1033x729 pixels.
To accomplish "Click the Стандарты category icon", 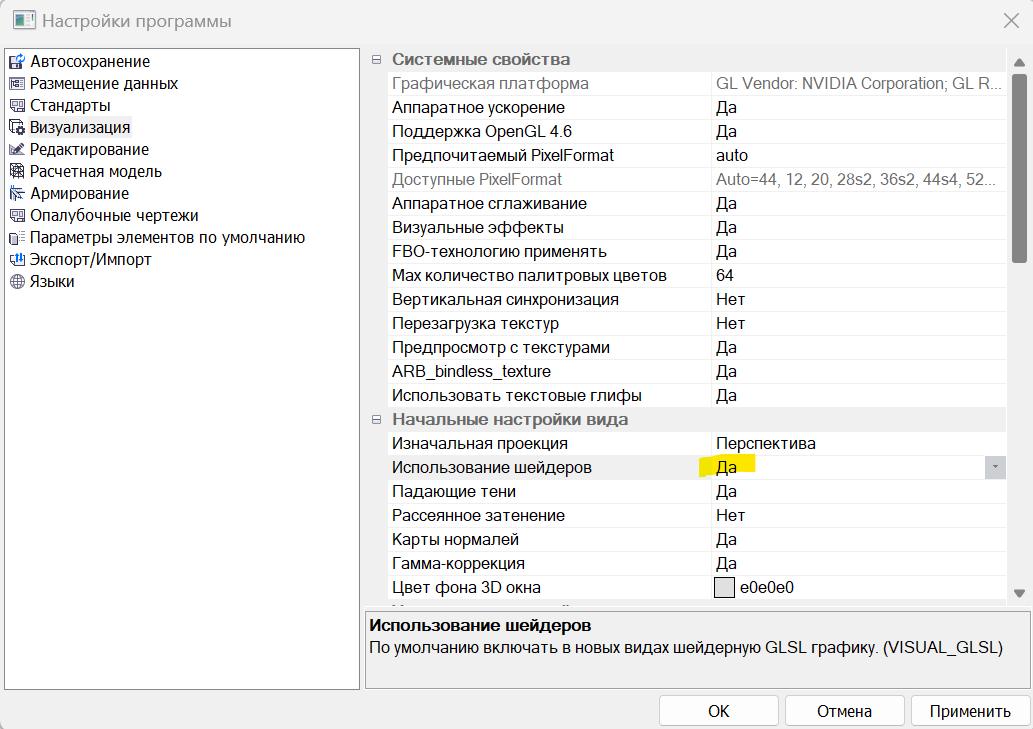I will 16,106.
